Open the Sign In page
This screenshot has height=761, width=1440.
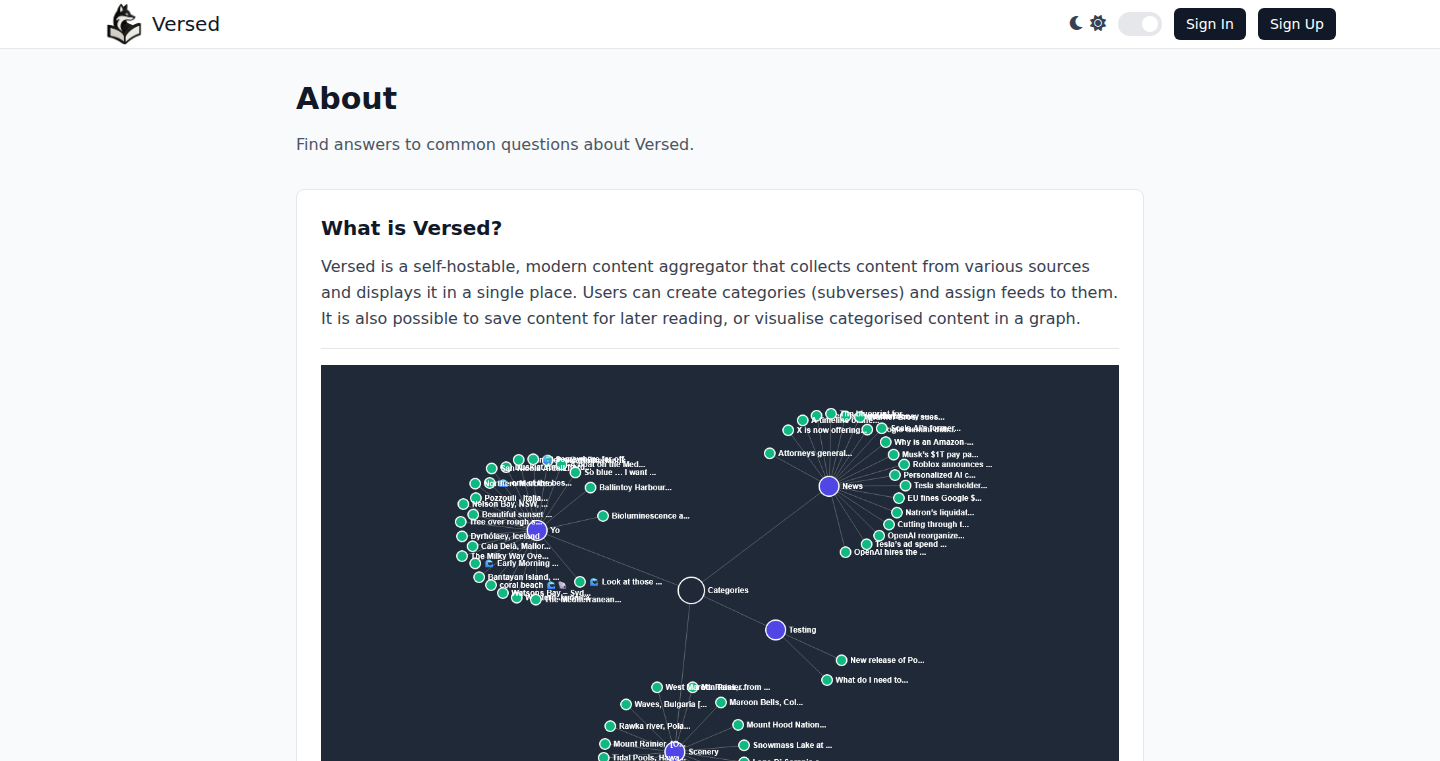(x=1210, y=24)
